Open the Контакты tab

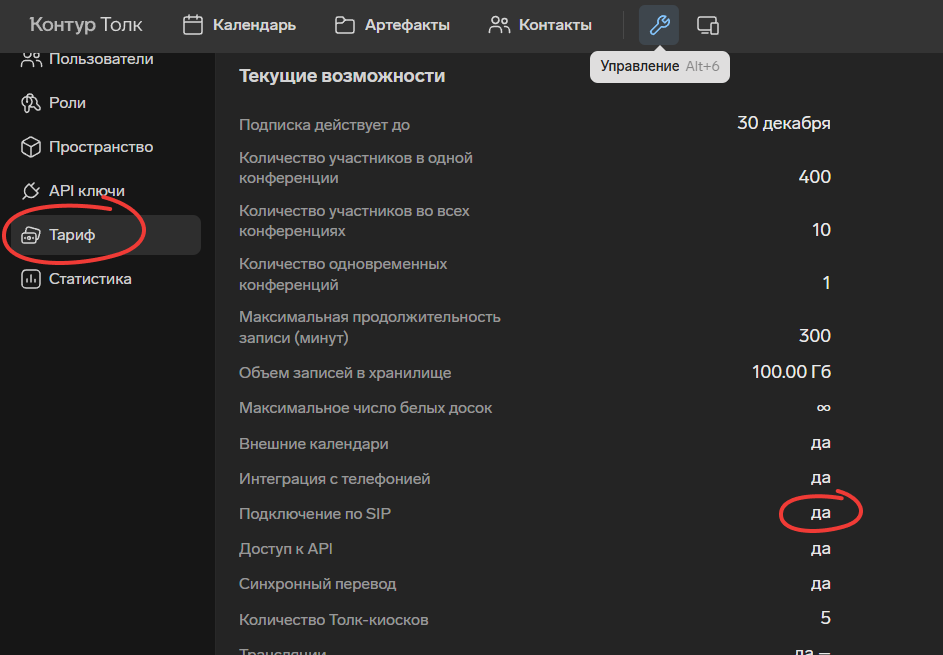(x=540, y=25)
